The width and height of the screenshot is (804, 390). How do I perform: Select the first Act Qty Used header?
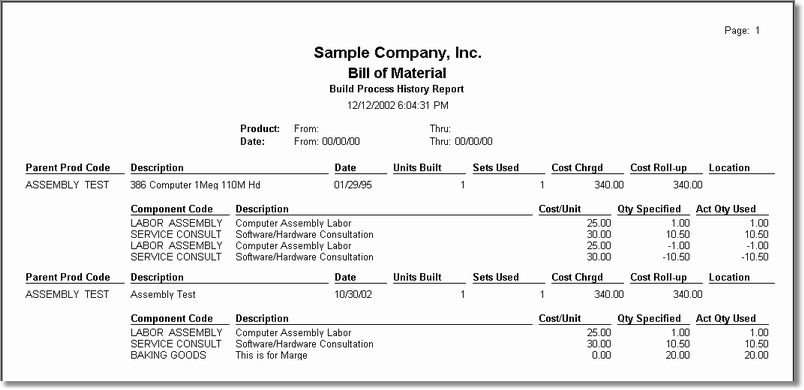pyautogui.click(x=726, y=209)
